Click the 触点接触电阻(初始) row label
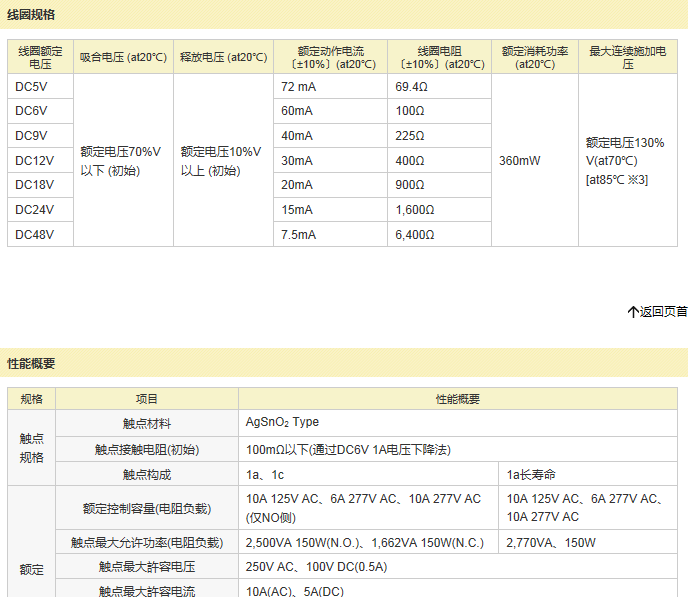688x597 pixels. (x=147, y=449)
